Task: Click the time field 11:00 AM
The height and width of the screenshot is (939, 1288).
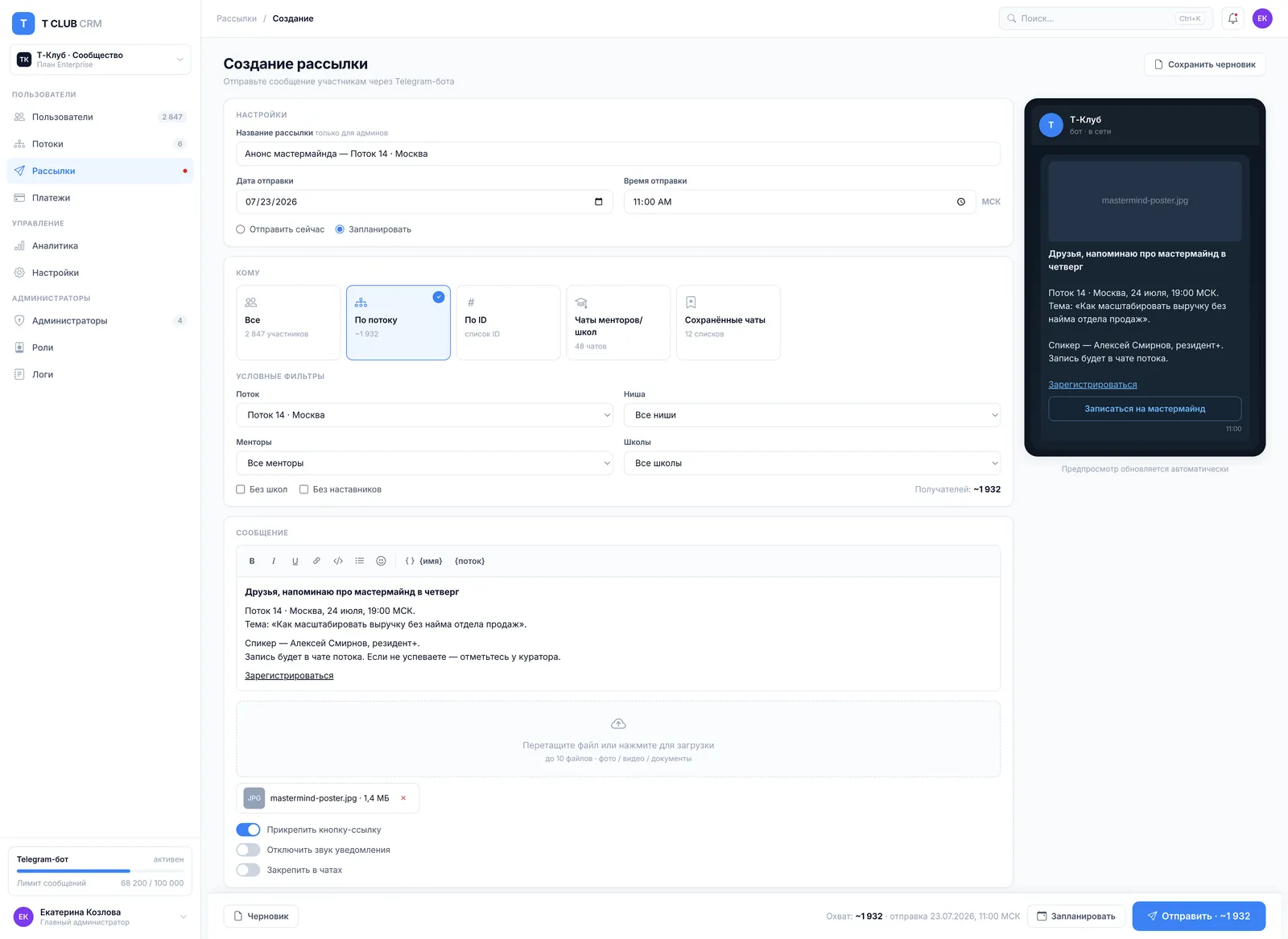Action: click(x=799, y=202)
